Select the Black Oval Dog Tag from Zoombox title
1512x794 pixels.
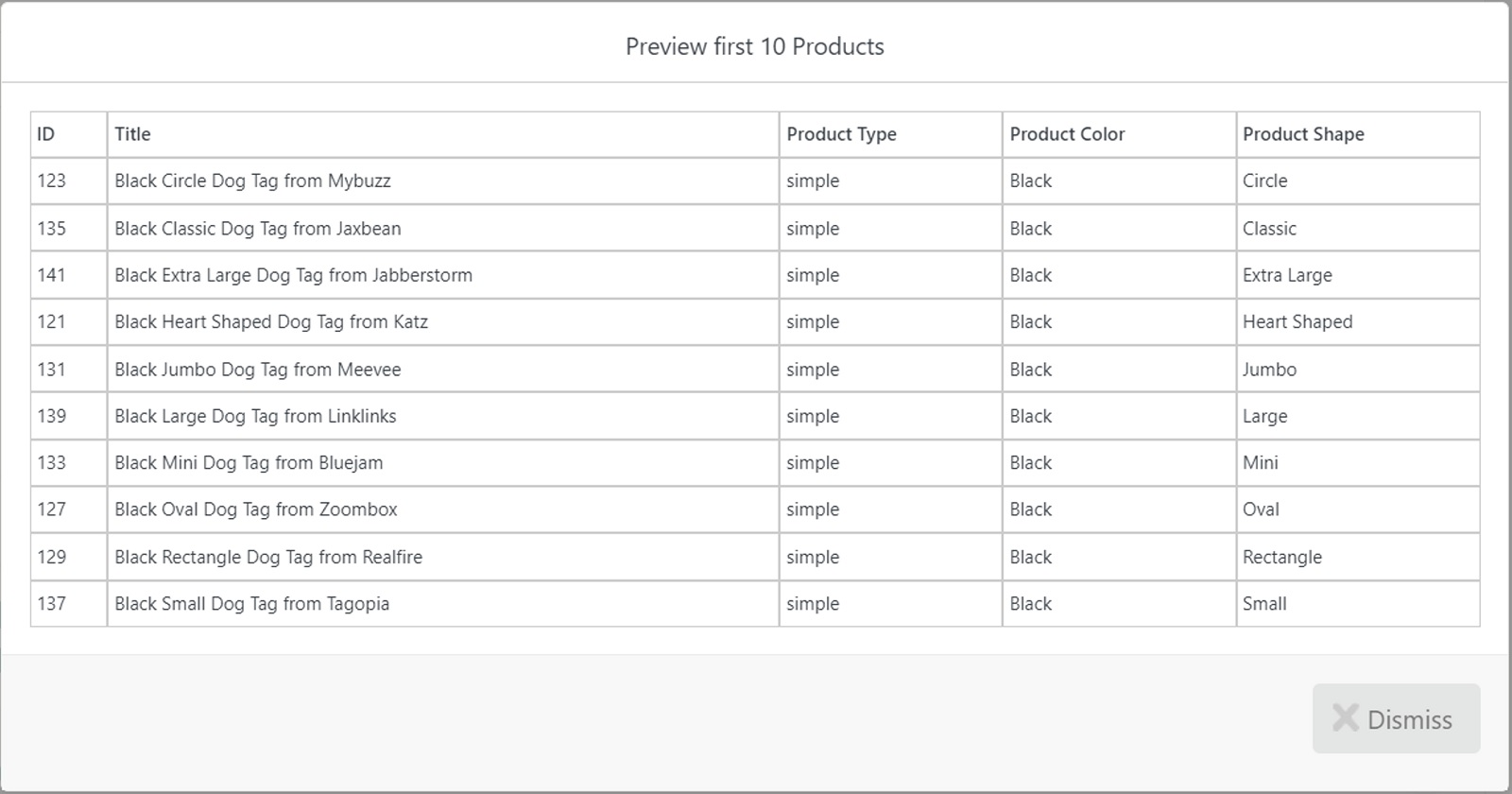(255, 509)
